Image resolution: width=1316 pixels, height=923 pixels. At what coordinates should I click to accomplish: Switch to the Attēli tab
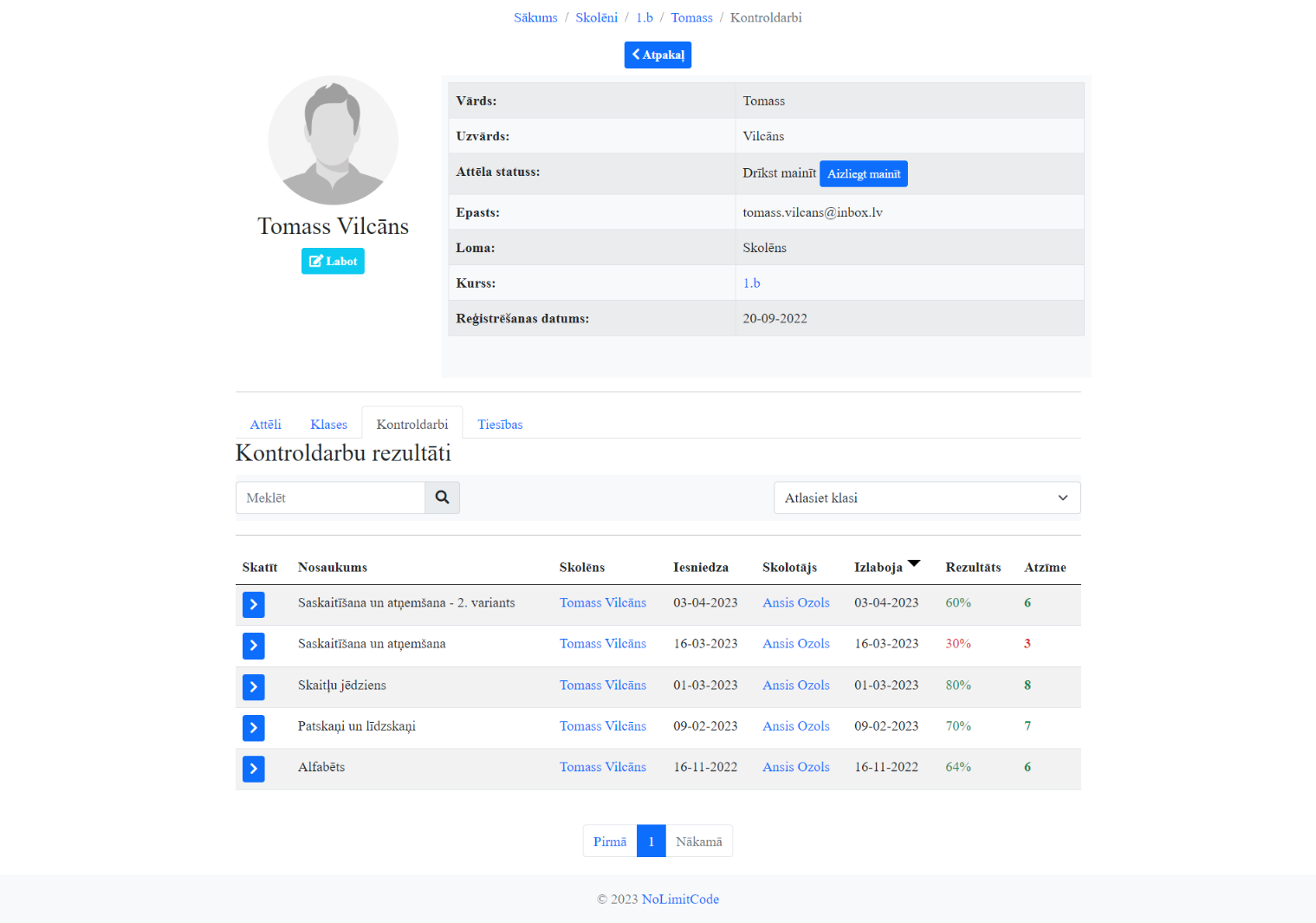(x=265, y=425)
